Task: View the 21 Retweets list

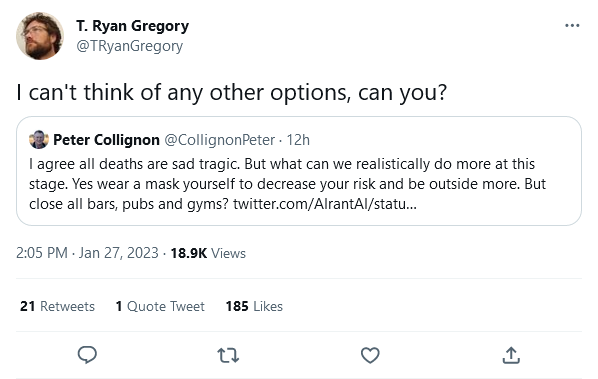Action: tap(57, 306)
